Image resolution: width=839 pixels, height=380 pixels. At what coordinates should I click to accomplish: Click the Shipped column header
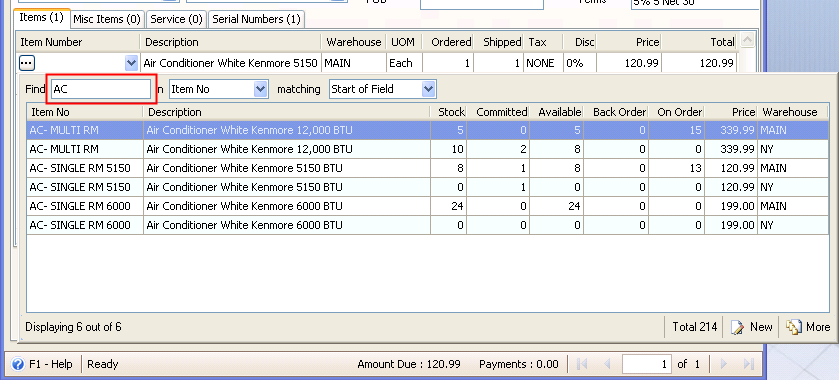tap(498, 42)
